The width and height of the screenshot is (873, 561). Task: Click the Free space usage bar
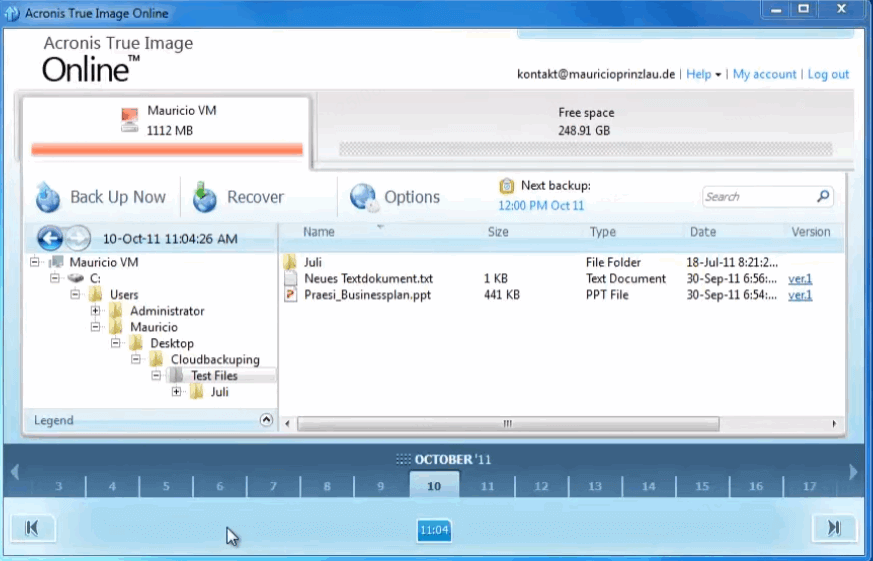click(x=586, y=149)
